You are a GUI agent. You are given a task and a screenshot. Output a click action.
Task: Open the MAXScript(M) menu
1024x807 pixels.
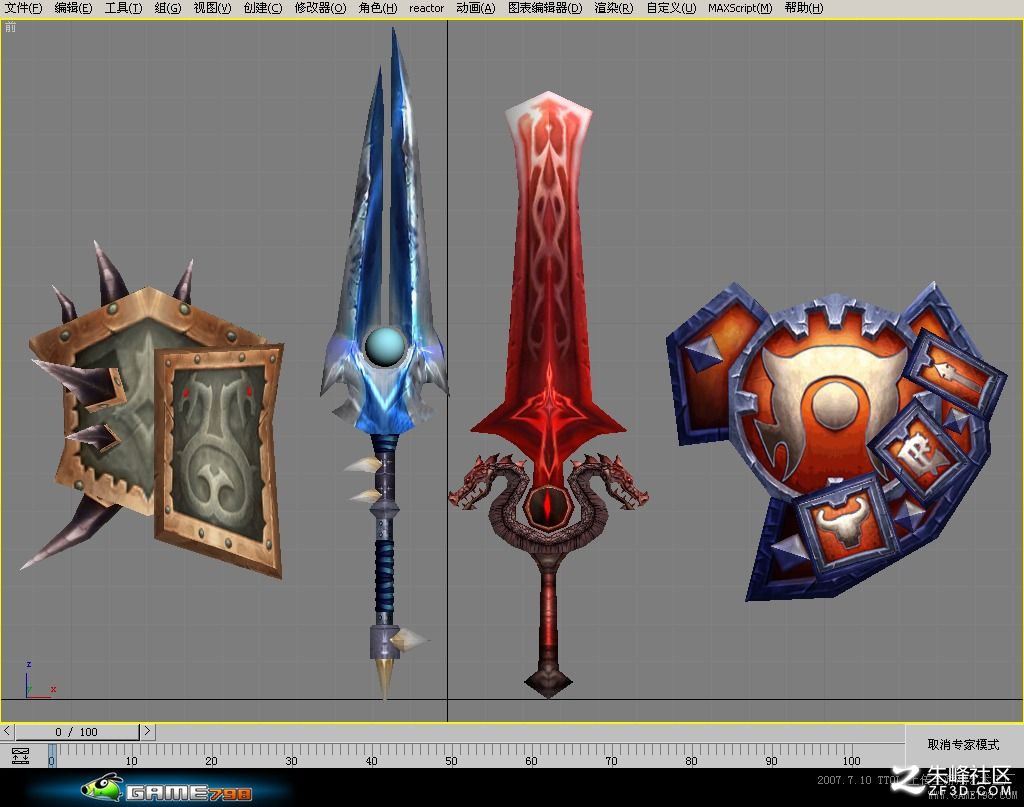click(x=740, y=8)
